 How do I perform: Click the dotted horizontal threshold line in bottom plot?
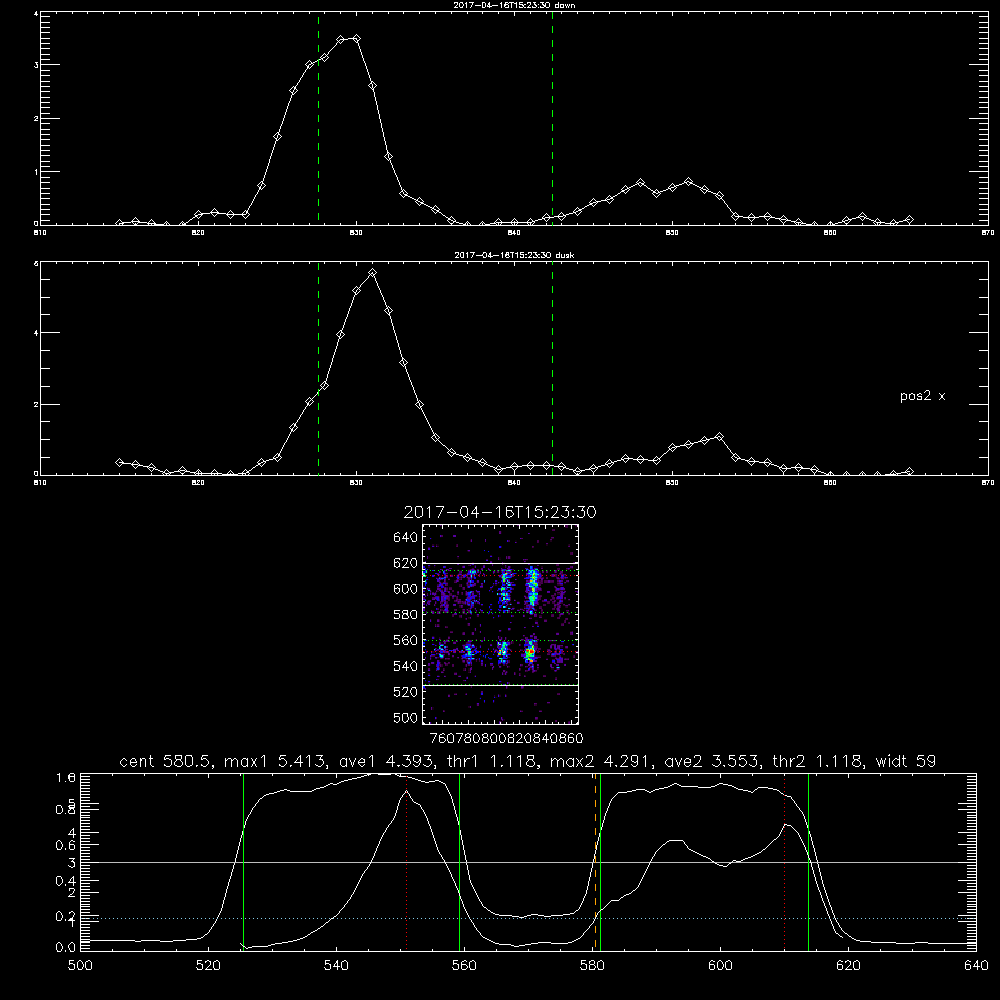(528, 918)
